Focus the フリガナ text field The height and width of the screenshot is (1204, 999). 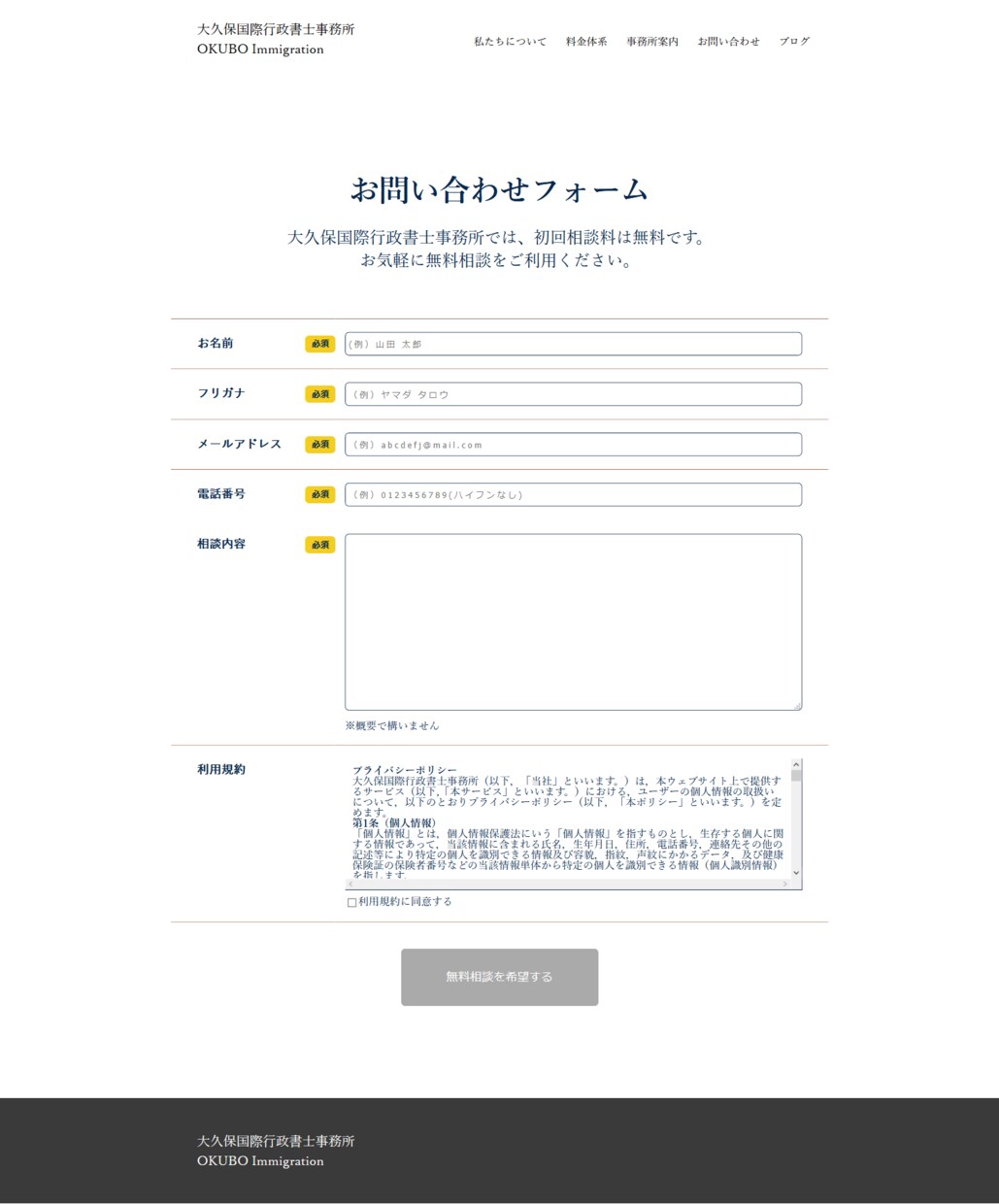point(573,394)
